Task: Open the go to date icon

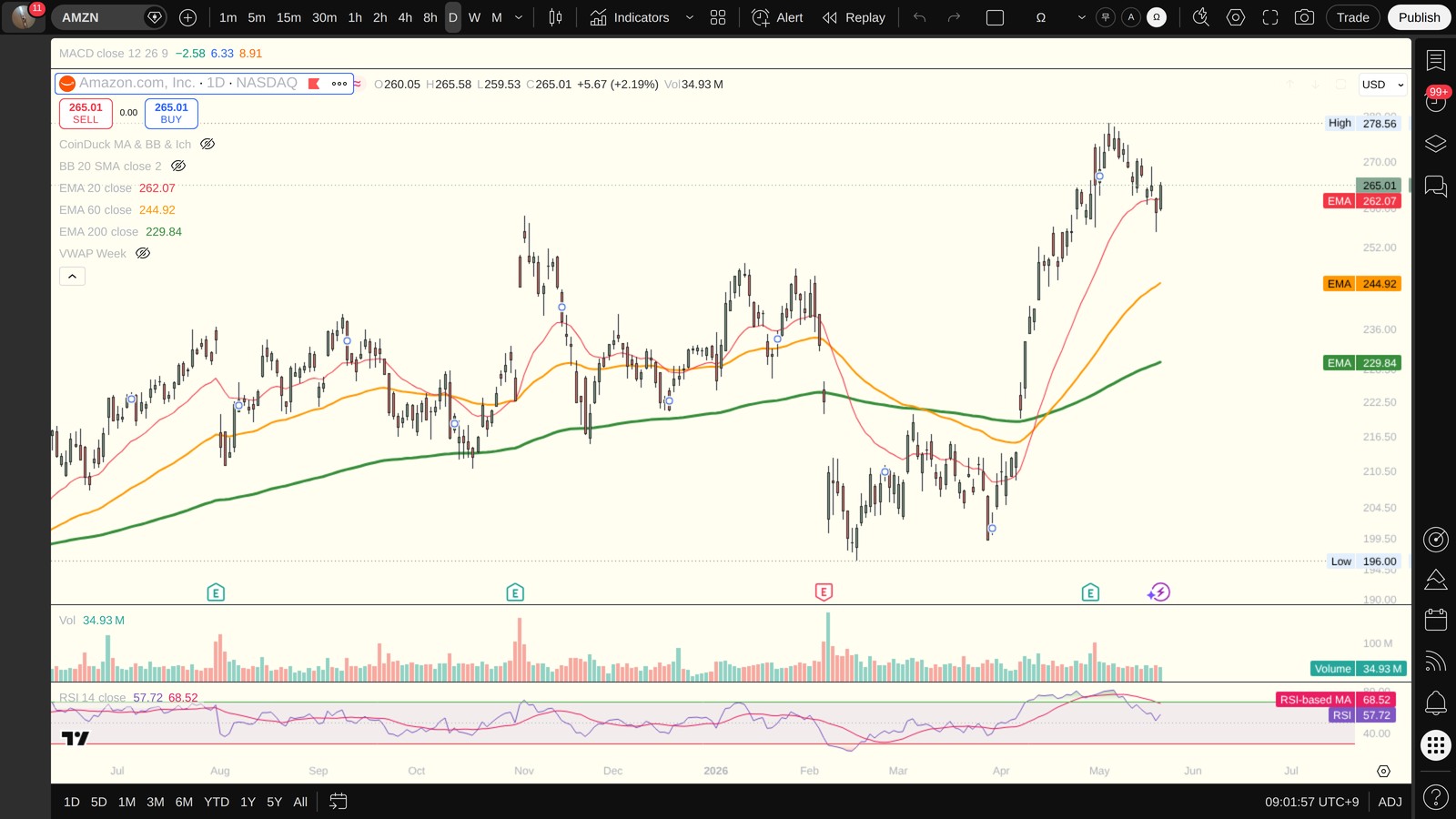Action: pos(338,802)
